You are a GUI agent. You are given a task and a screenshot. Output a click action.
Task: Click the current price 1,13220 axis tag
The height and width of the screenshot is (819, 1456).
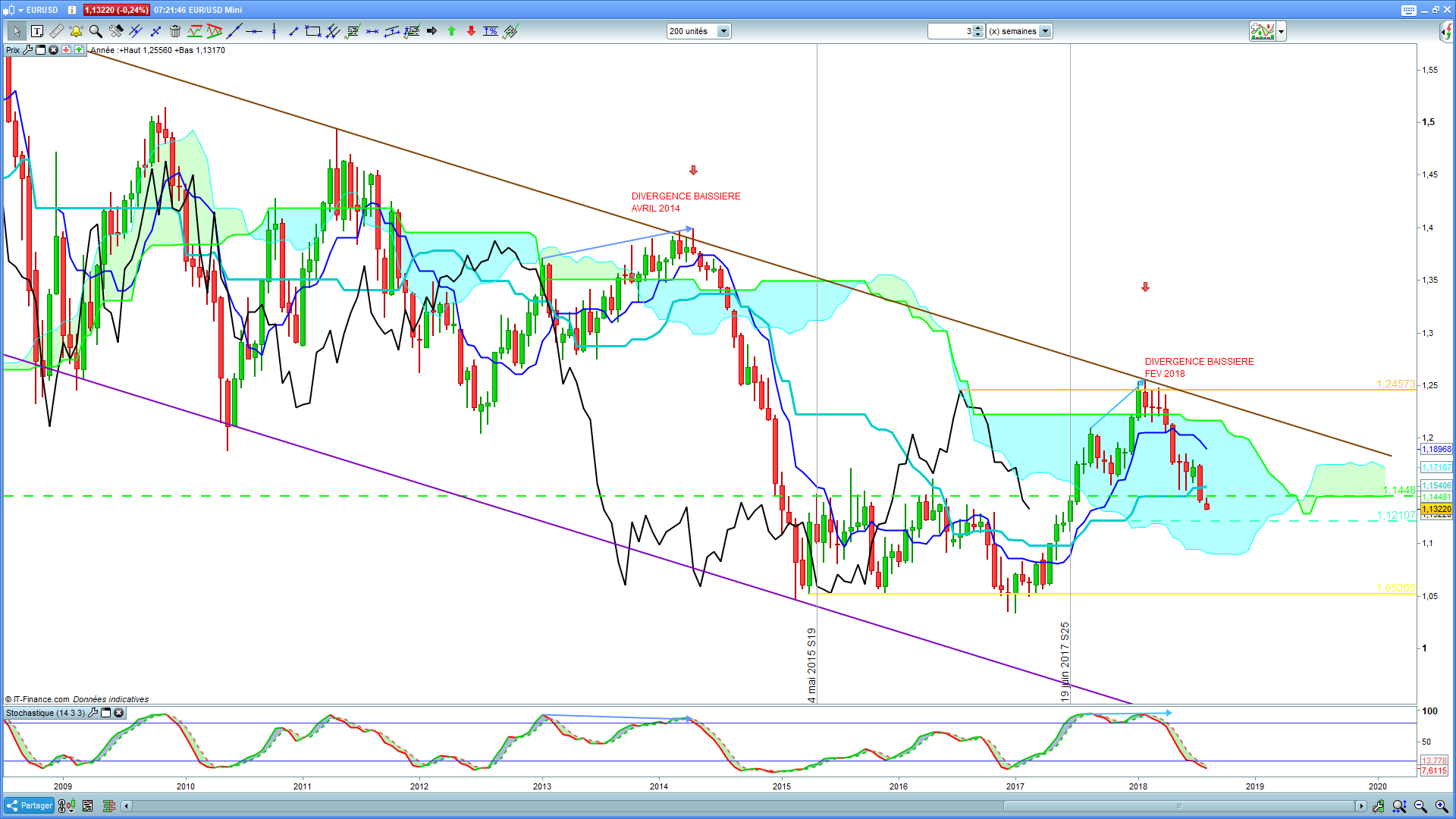pos(1436,509)
